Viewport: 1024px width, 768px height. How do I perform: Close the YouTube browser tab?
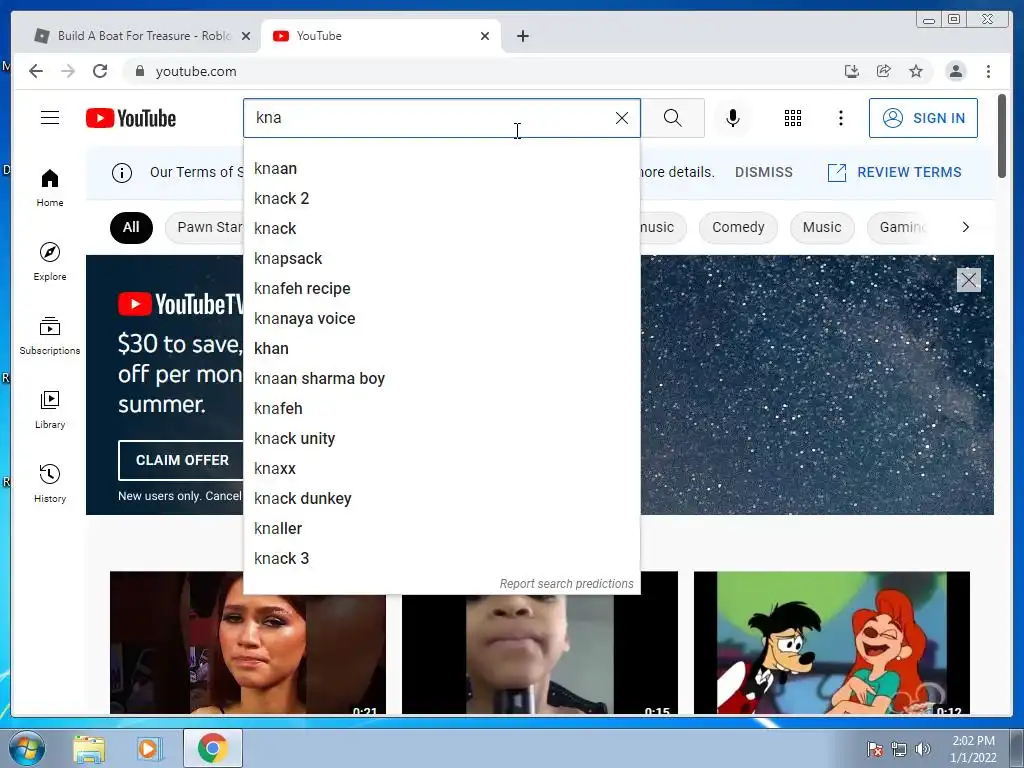[485, 36]
